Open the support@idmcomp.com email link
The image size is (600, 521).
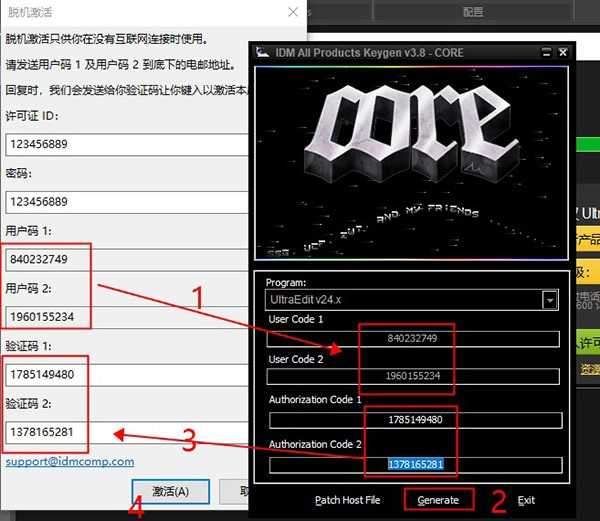(x=70, y=461)
